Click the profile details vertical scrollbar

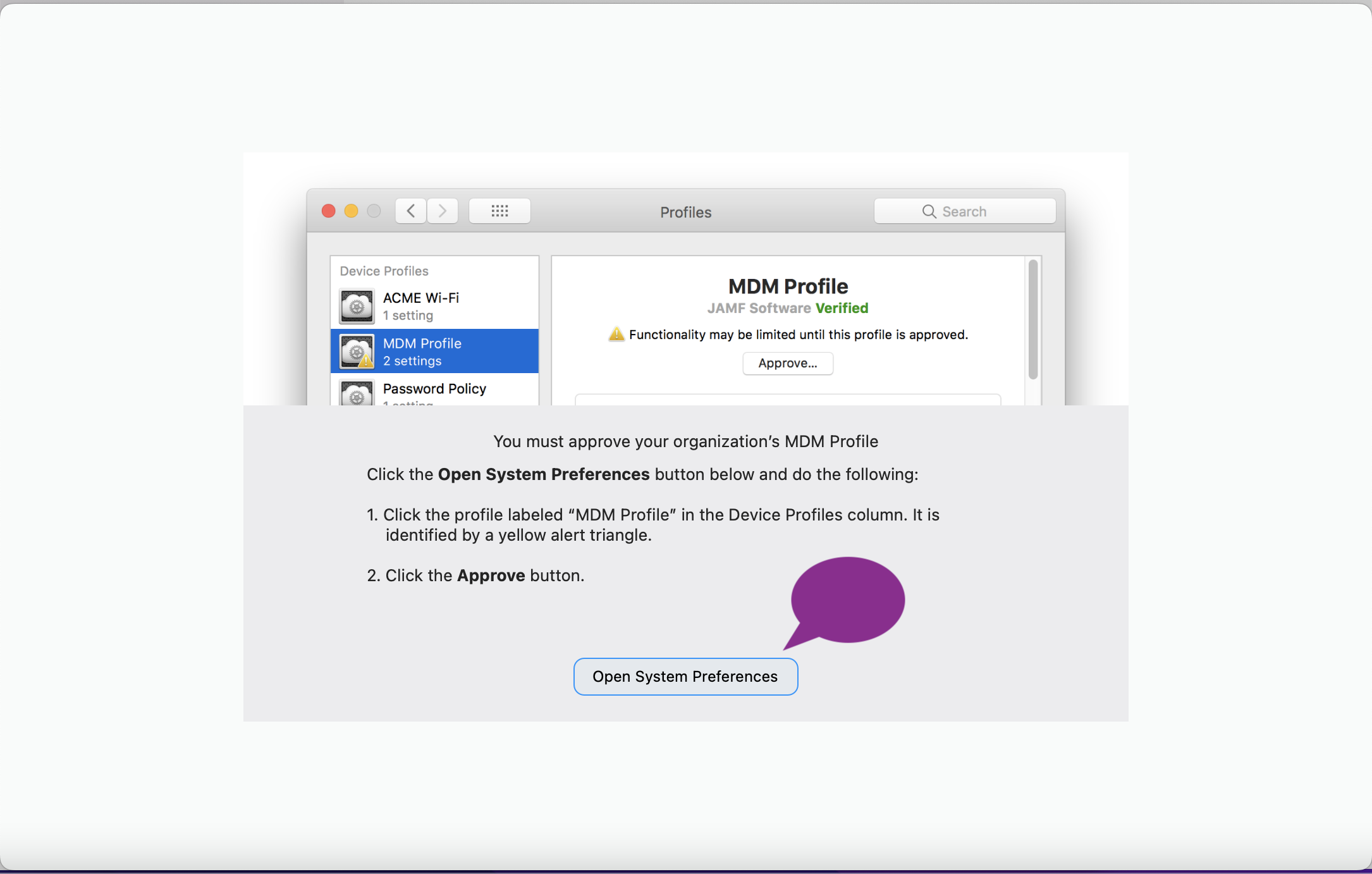pyautogui.click(x=1032, y=319)
